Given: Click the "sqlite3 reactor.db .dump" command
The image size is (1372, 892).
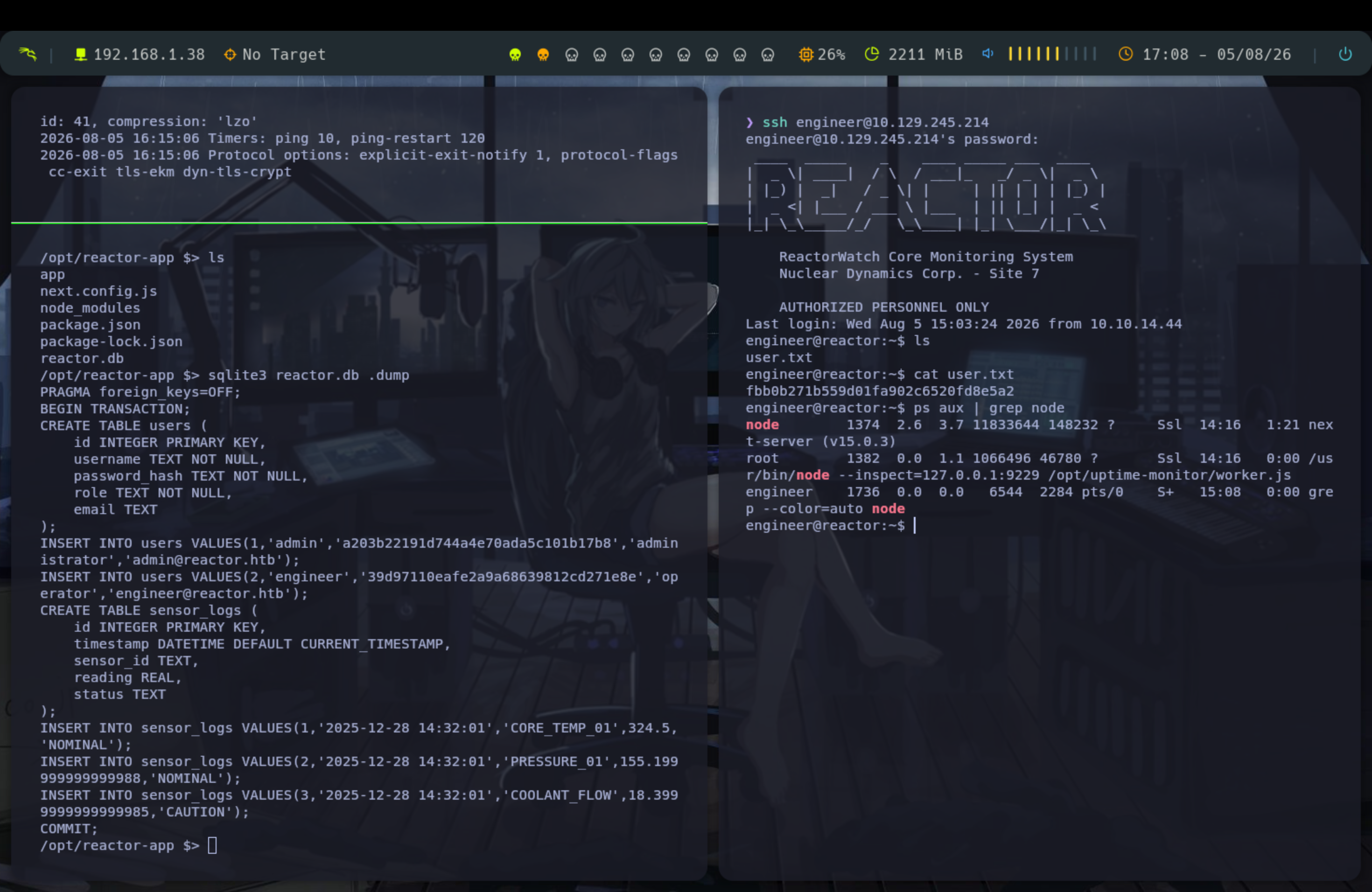Looking at the screenshot, I should [x=308, y=375].
